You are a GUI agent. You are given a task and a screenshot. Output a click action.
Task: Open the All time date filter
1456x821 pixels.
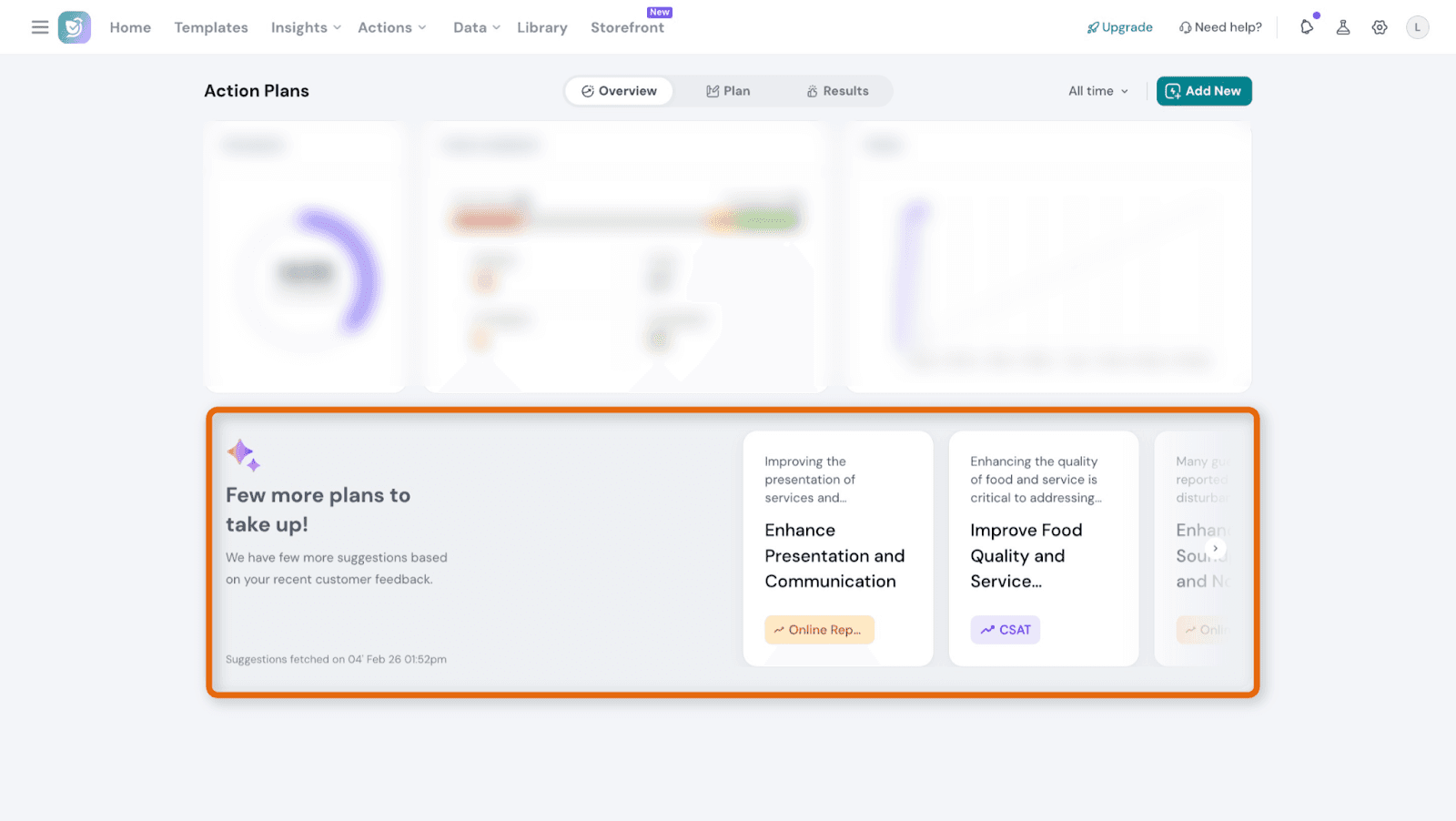point(1098,91)
